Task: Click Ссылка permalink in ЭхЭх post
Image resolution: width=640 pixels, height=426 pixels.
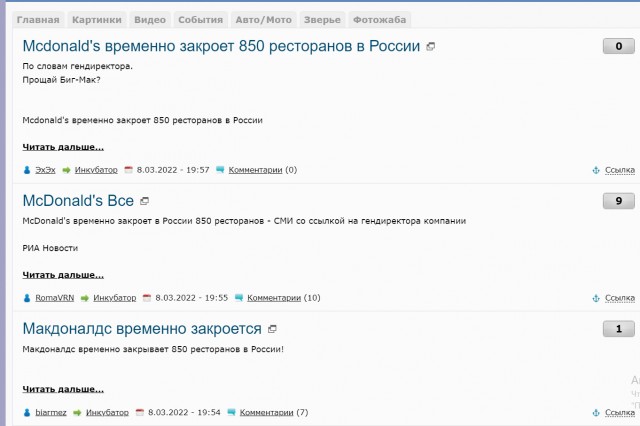Action: pyautogui.click(x=620, y=170)
